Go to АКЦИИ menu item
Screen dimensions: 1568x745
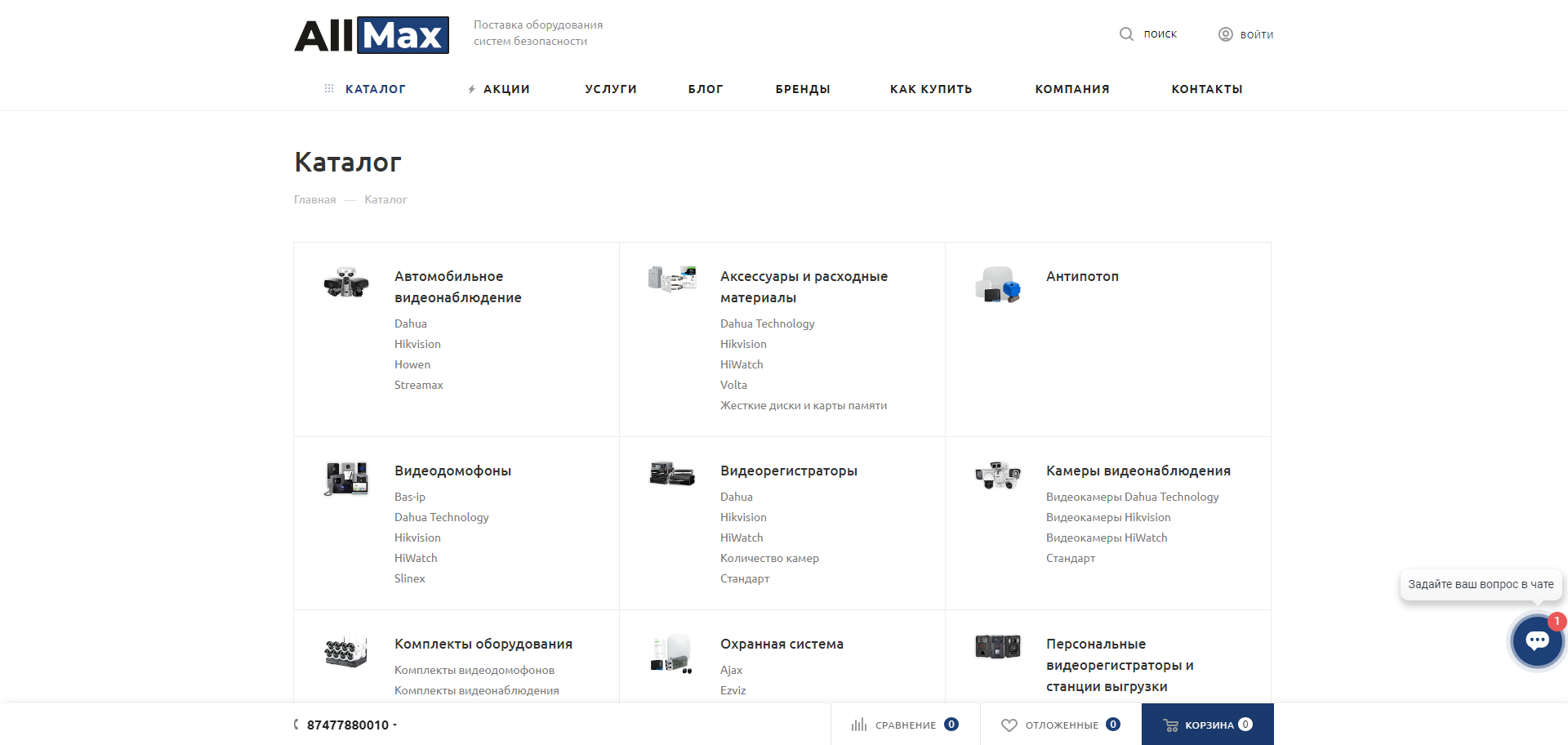[506, 89]
